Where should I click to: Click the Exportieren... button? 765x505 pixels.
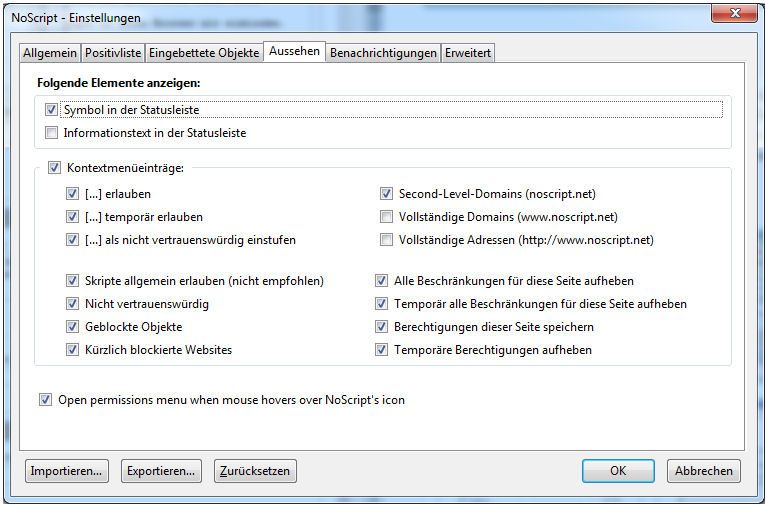[x=161, y=471]
